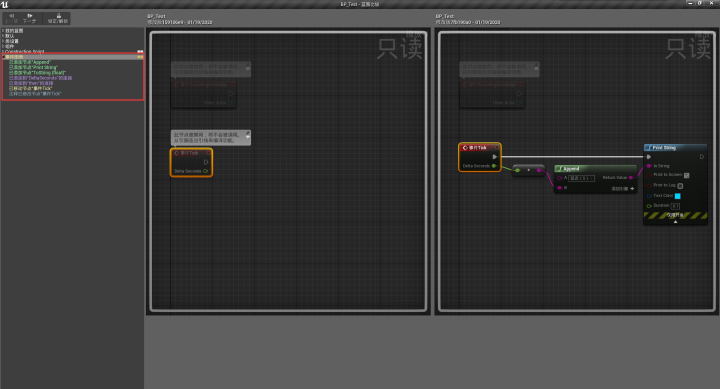Viewport: 720px width, 389px height.
Task: Click the Return Value pin on Append node
Action: coord(631,177)
